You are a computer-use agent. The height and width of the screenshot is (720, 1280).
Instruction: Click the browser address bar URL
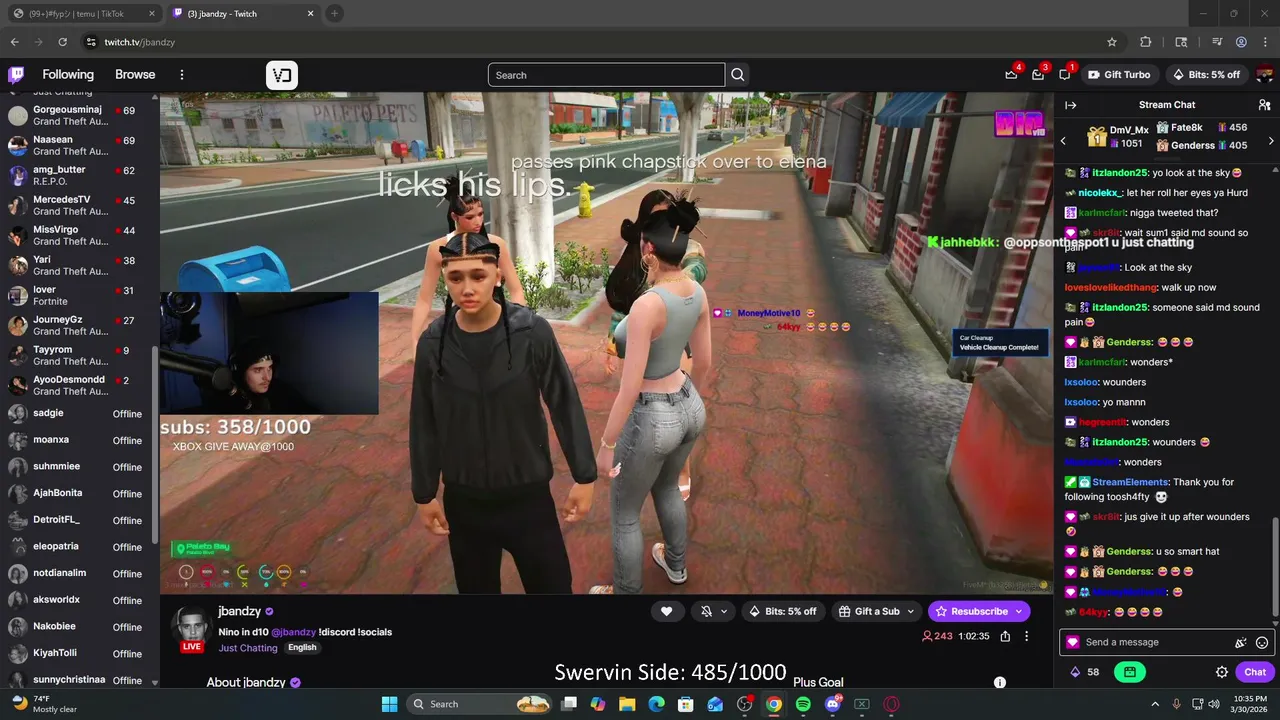[140, 42]
